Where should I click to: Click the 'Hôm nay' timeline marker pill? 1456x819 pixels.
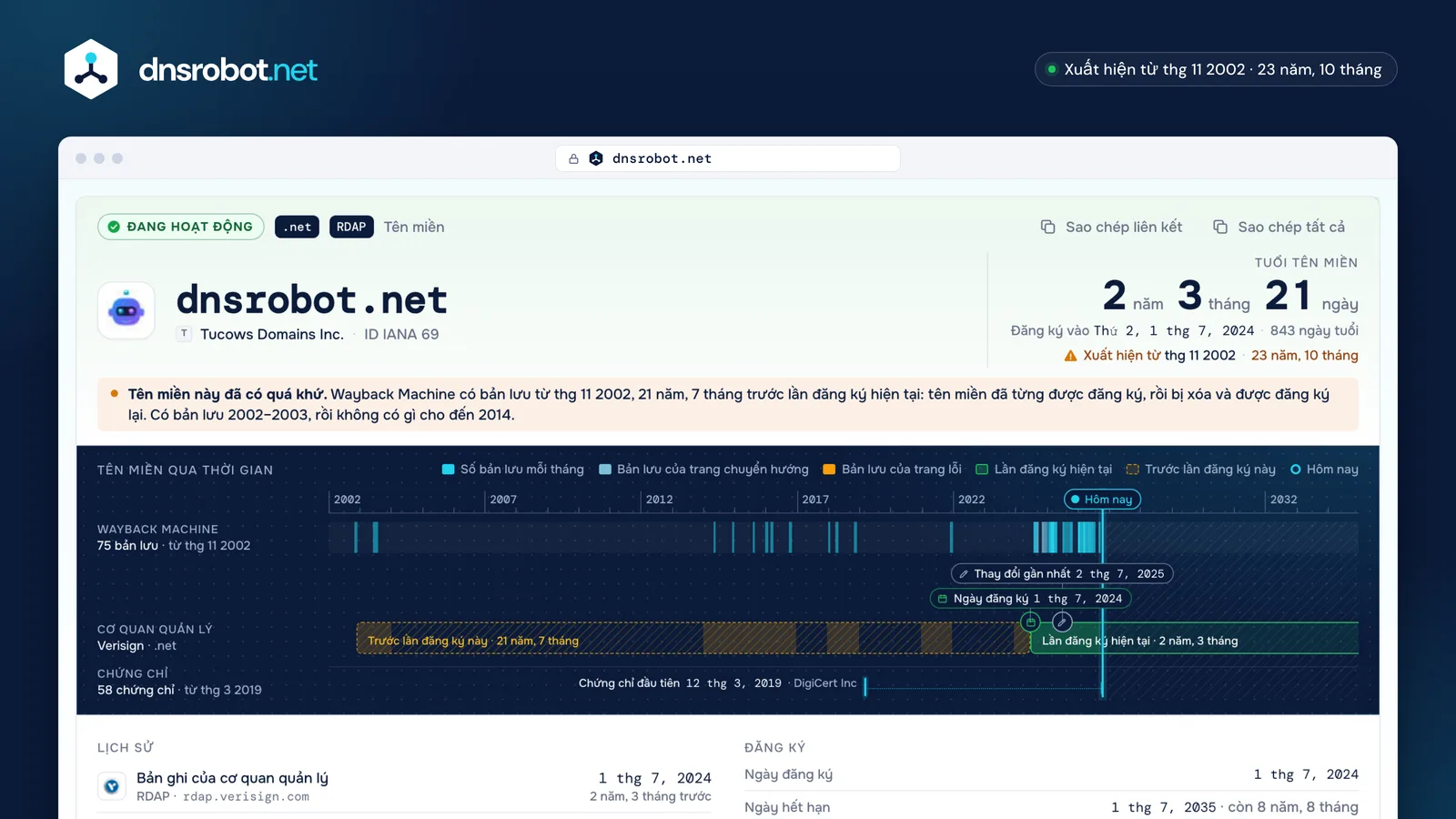(x=1102, y=500)
